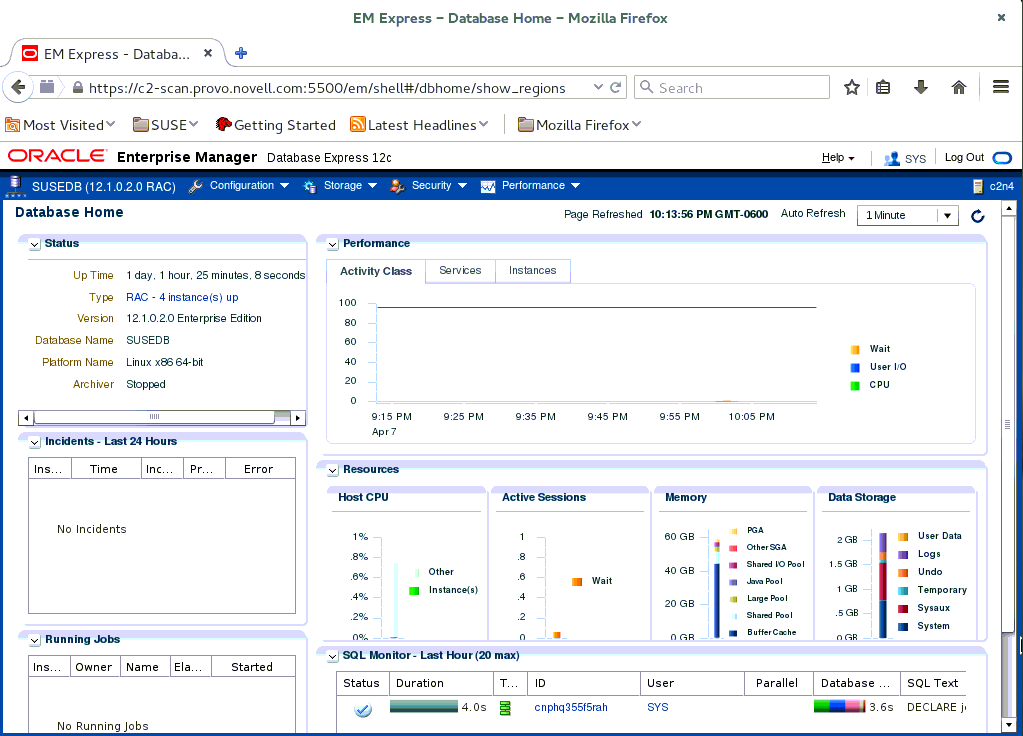Collapse the Running Jobs section
This screenshot has height=736, width=1023.
35,640
